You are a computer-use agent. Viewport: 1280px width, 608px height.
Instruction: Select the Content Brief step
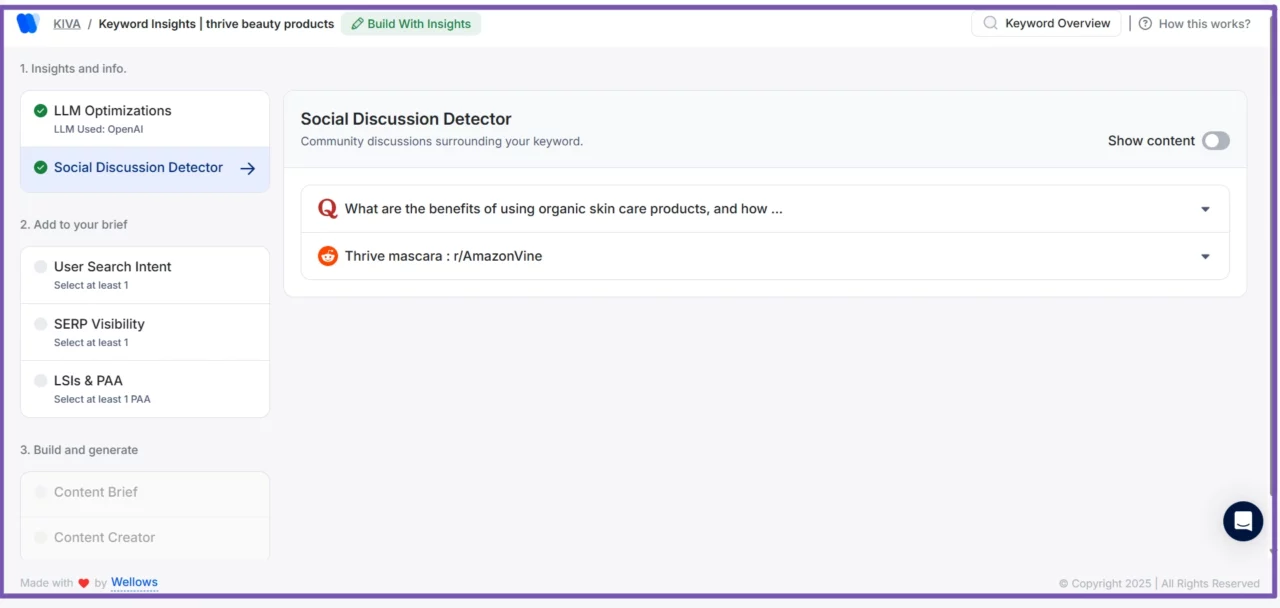96,492
